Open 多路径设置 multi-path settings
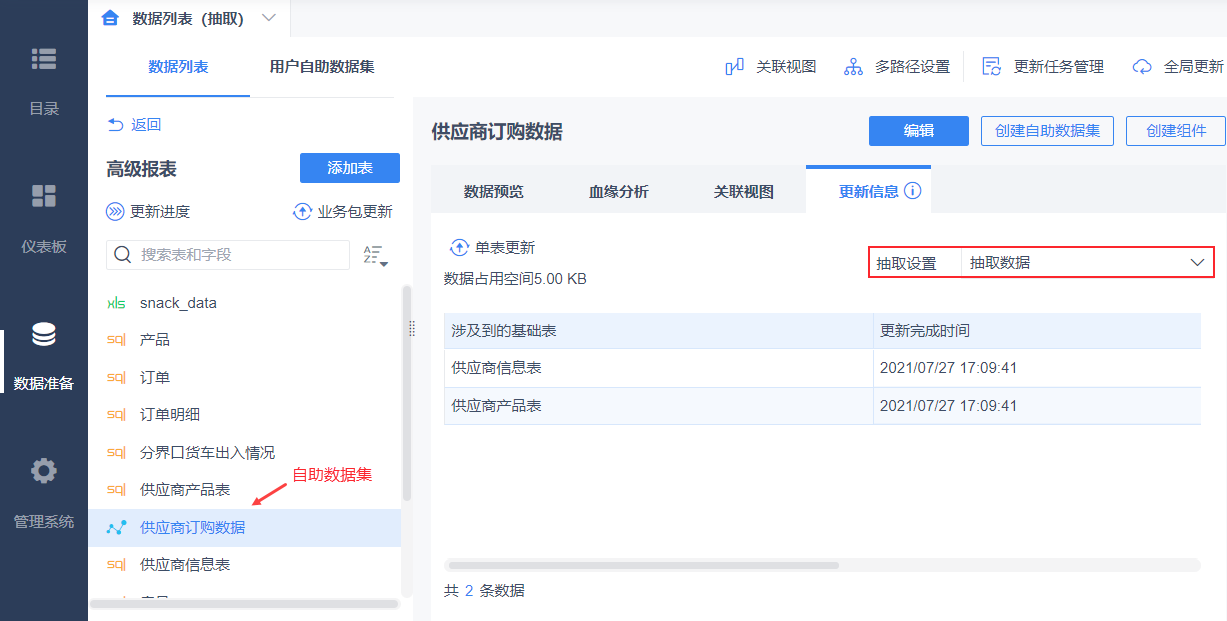Image resolution: width=1227 pixels, height=621 pixels. coord(853,67)
